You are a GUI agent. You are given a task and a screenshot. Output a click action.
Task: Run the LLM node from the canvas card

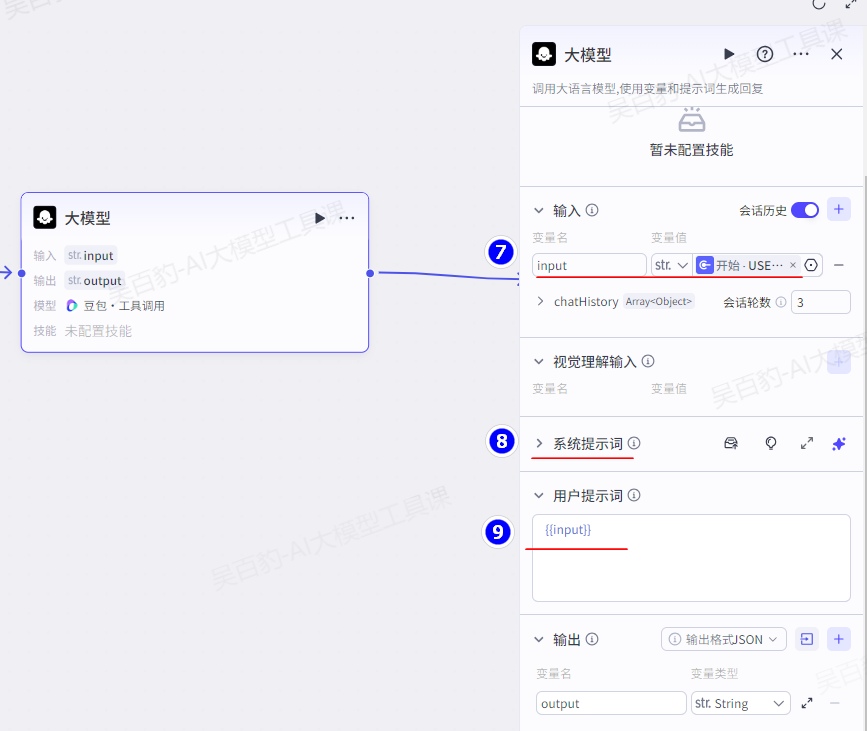(320, 218)
